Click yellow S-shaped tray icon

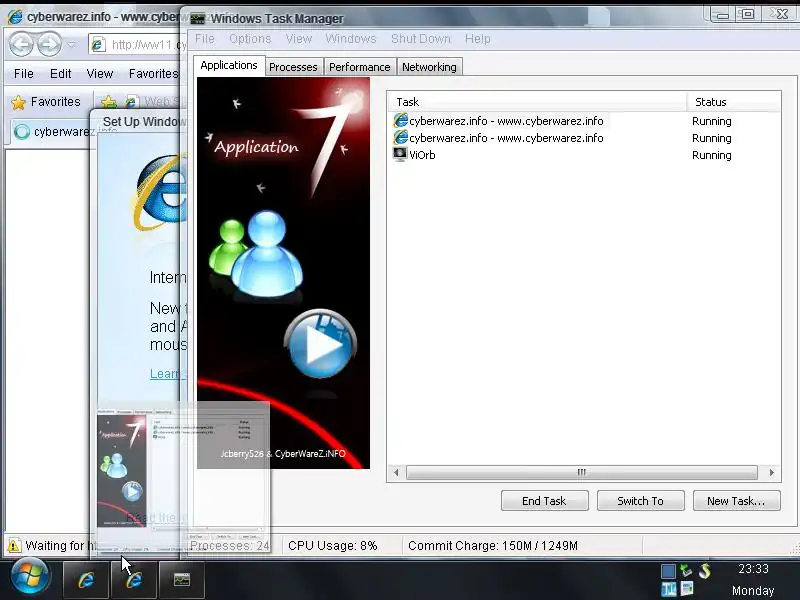point(705,570)
